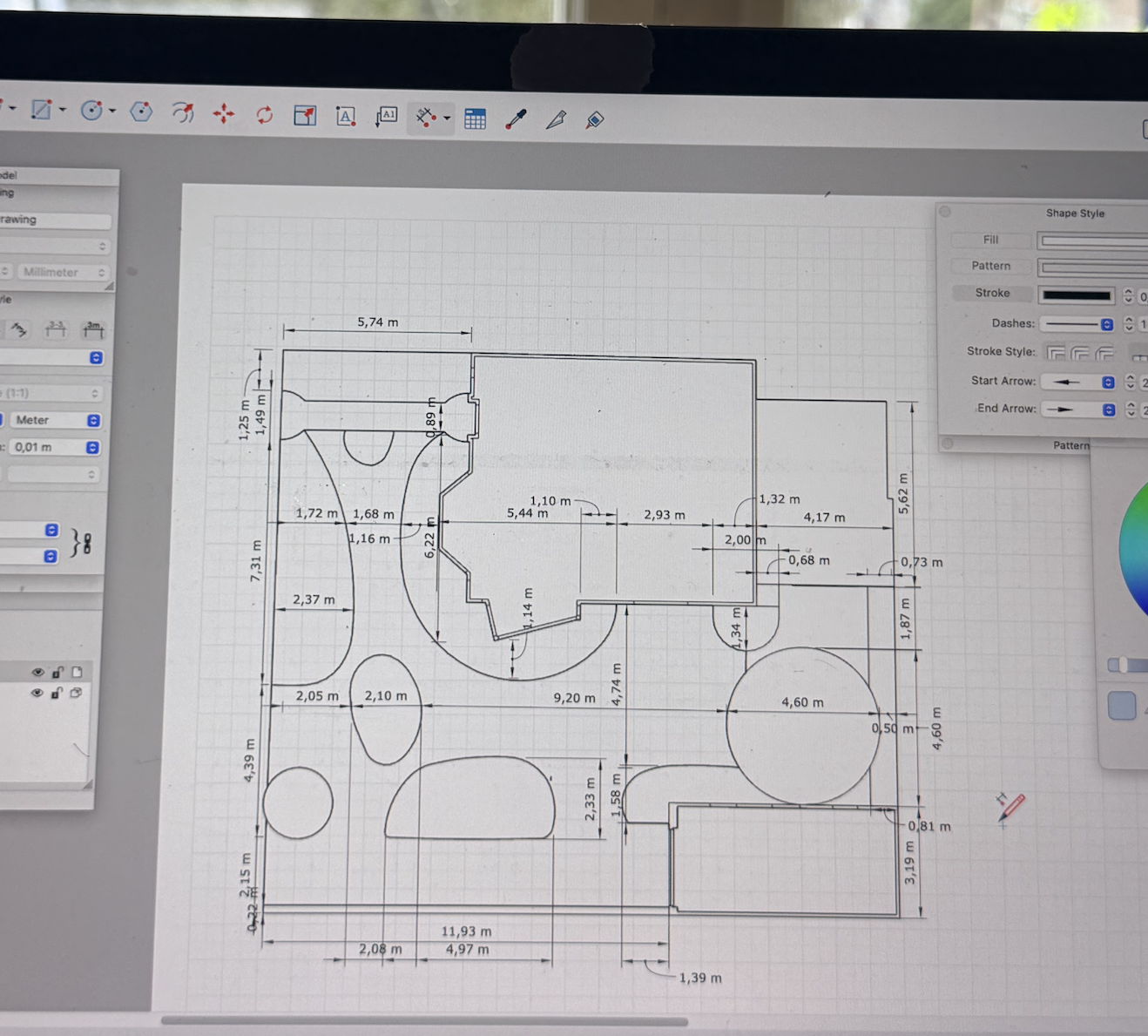Open the rectangle tool dropdown arrow
This screenshot has width=1148, height=1036.
tap(63, 110)
